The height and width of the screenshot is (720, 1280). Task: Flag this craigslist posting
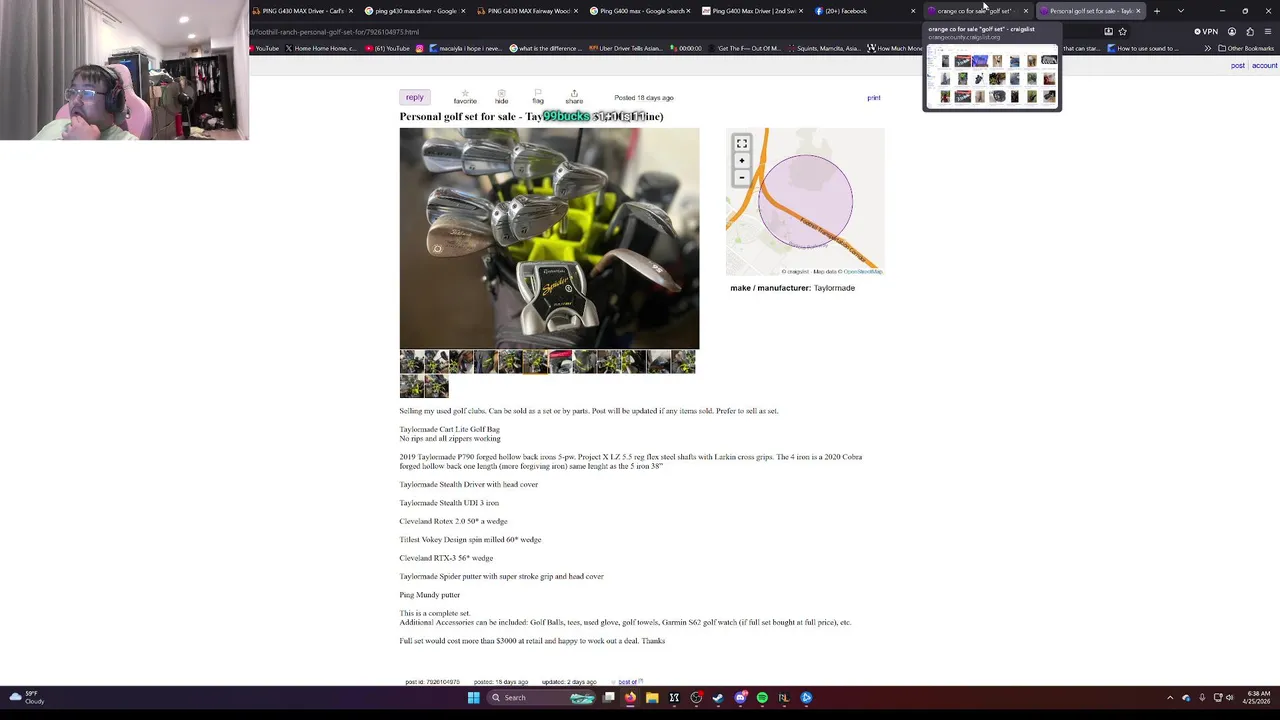[x=538, y=97]
